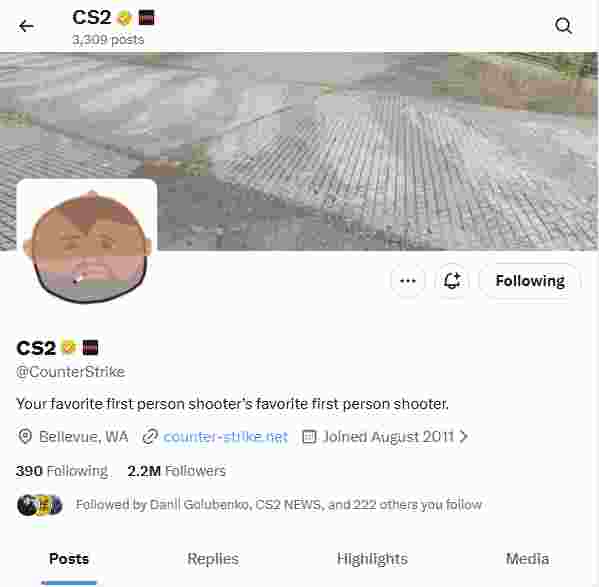Click the affiliate badge icon in the header
The image size is (599, 587).
146,18
